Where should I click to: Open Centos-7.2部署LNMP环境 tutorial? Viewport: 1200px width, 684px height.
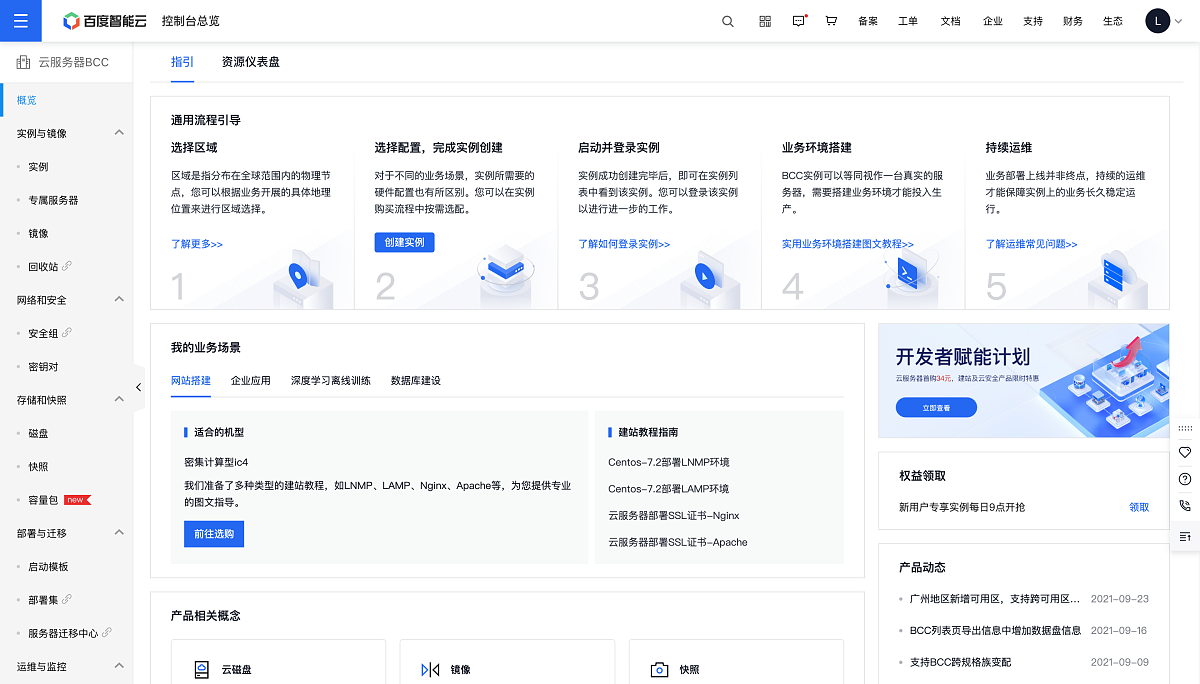(669, 462)
